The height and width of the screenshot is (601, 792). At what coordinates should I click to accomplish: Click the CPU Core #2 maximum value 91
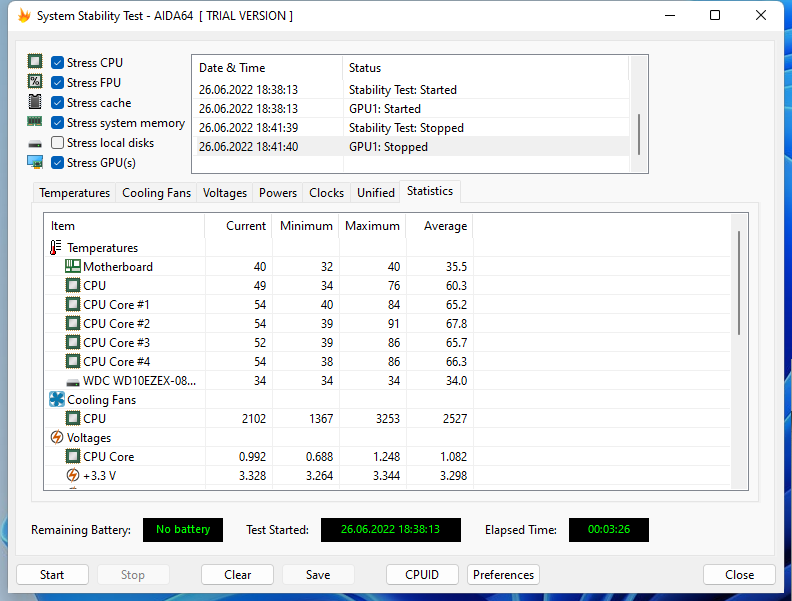pyautogui.click(x=393, y=324)
